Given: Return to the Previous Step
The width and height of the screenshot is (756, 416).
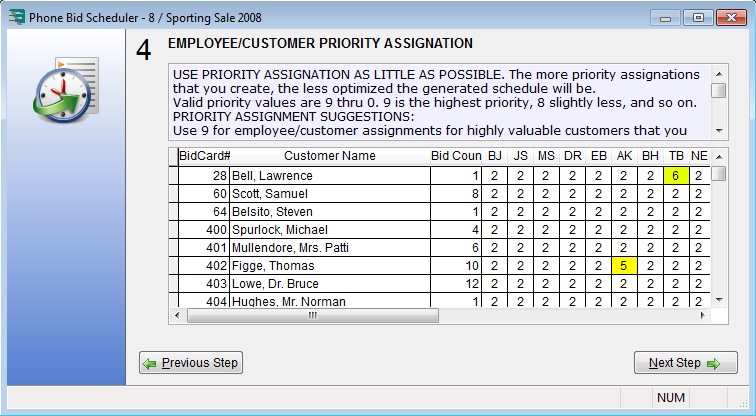Looking at the screenshot, I should click(x=191, y=363).
